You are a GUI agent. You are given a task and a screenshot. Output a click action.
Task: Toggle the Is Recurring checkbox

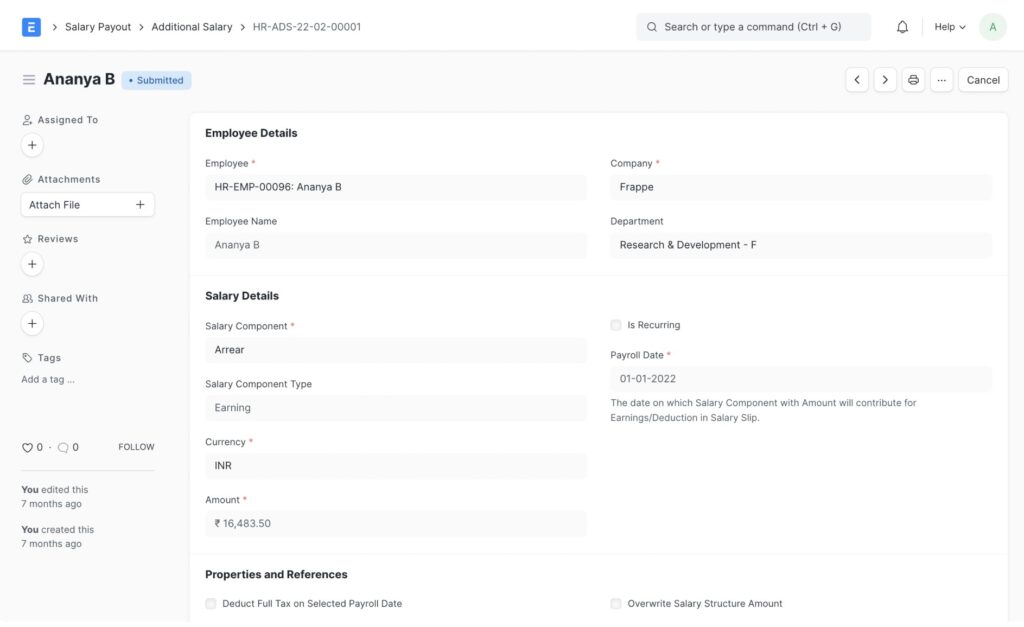pos(616,325)
